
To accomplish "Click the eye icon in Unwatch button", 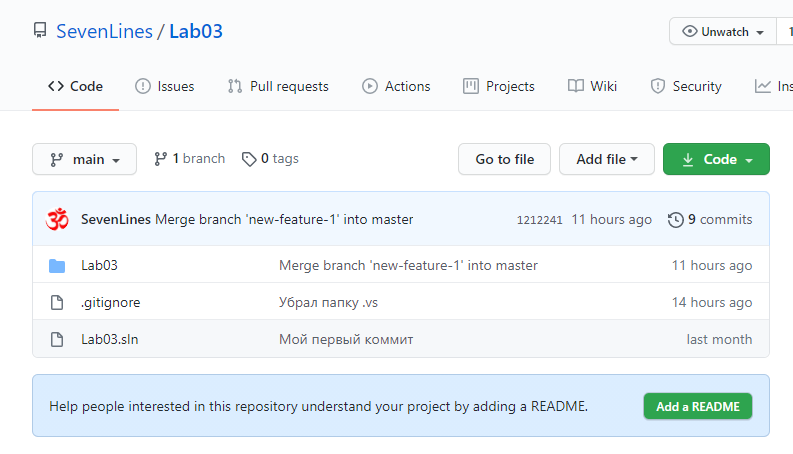I will pyautogui.click(x=689, y=31).
